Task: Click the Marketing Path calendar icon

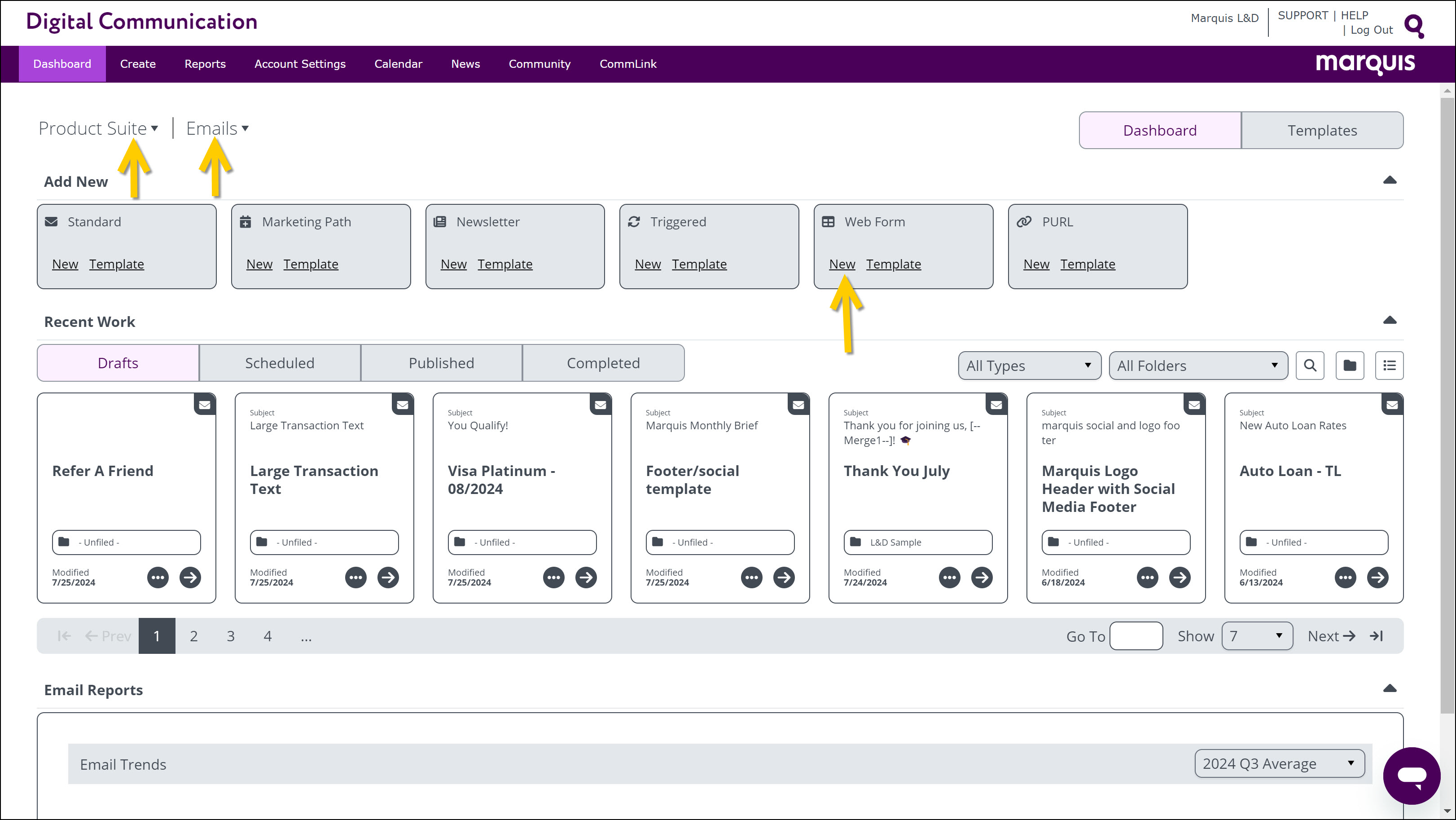Action: (x=246, y=222)
